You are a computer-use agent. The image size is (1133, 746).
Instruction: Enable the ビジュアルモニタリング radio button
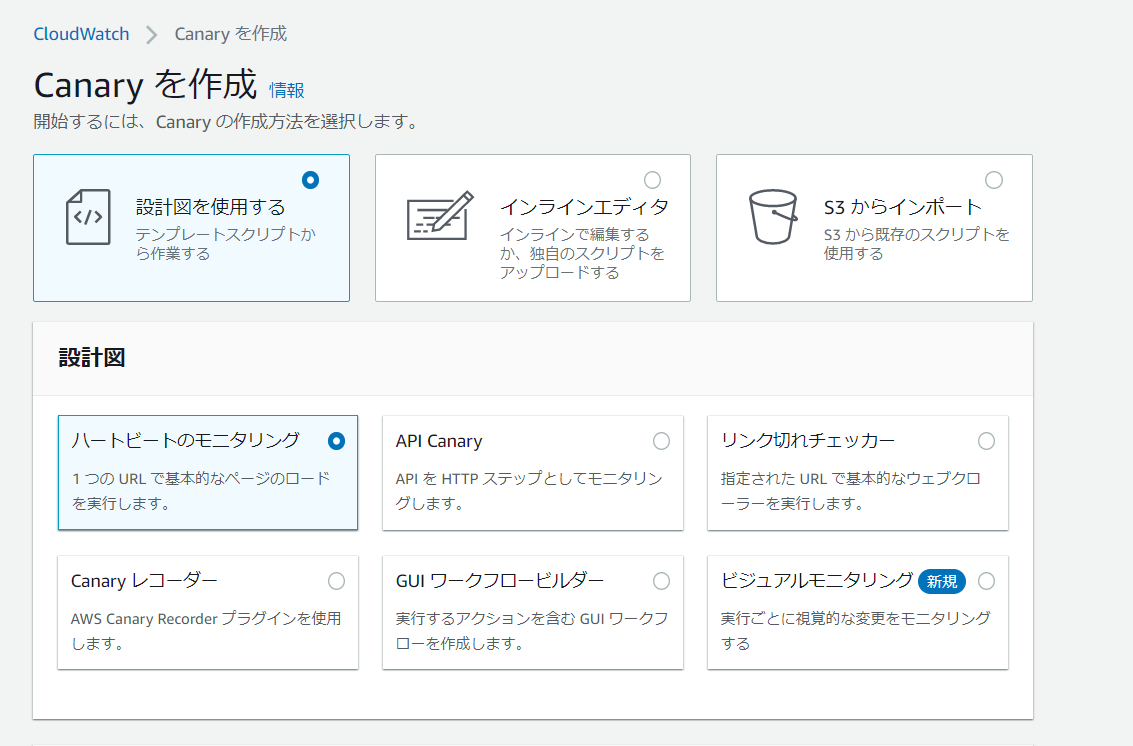pyautogui.click(x=986, y=581)
